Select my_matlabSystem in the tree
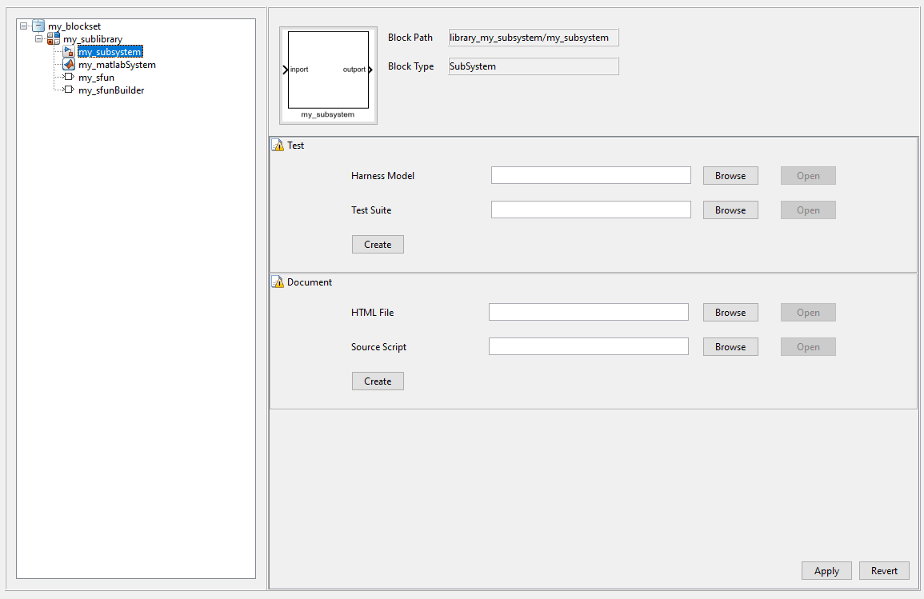This screenshot has width=924, height=599. coord(117,65)
